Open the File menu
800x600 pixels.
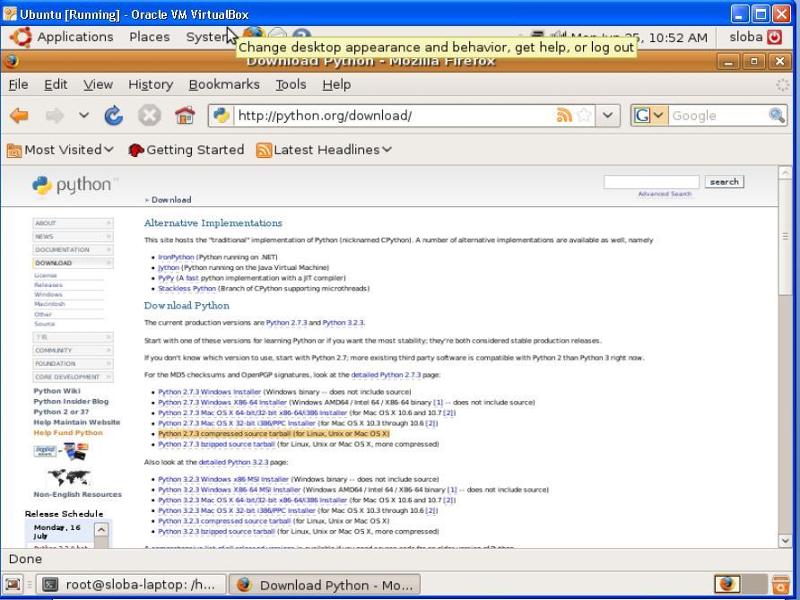18,85
